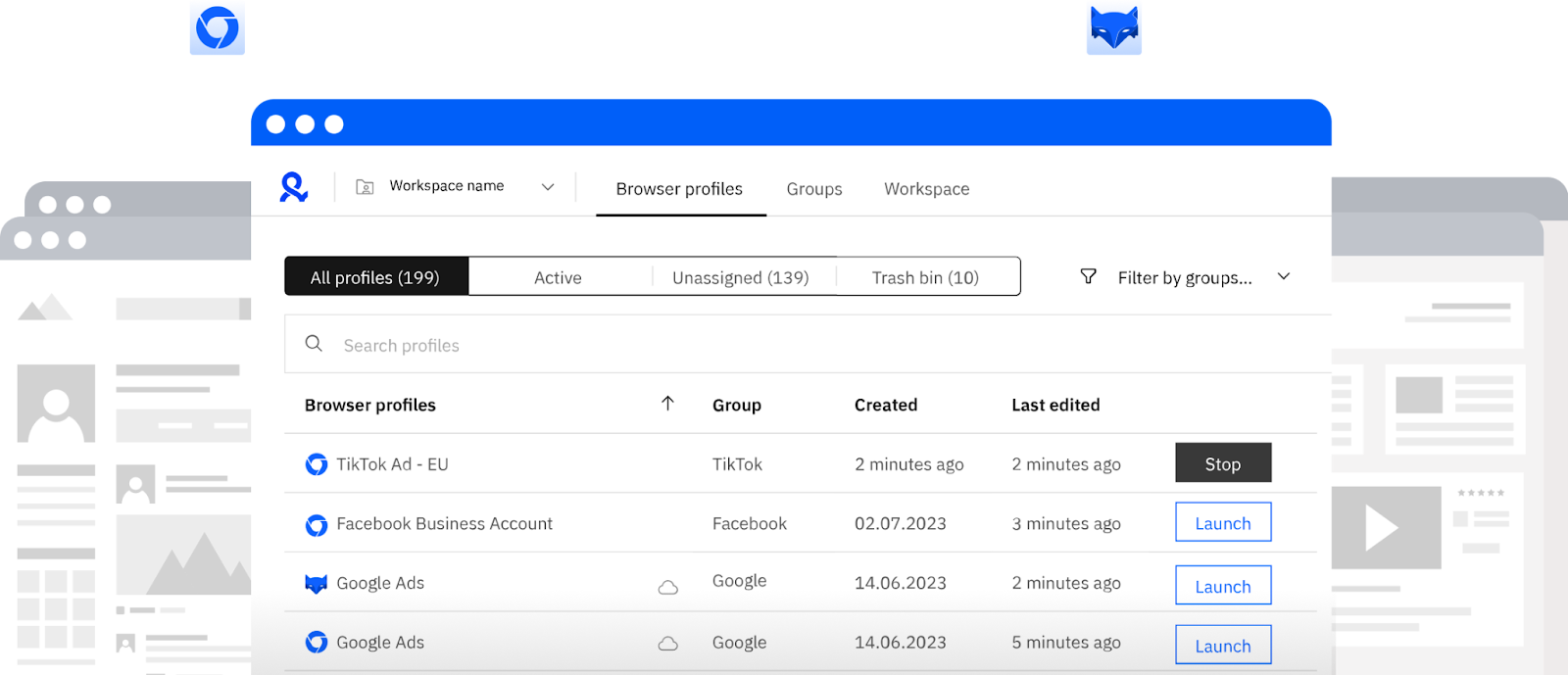
Task: Select the TikTok Ad - EU profile name
Action: tap(392, 464)
